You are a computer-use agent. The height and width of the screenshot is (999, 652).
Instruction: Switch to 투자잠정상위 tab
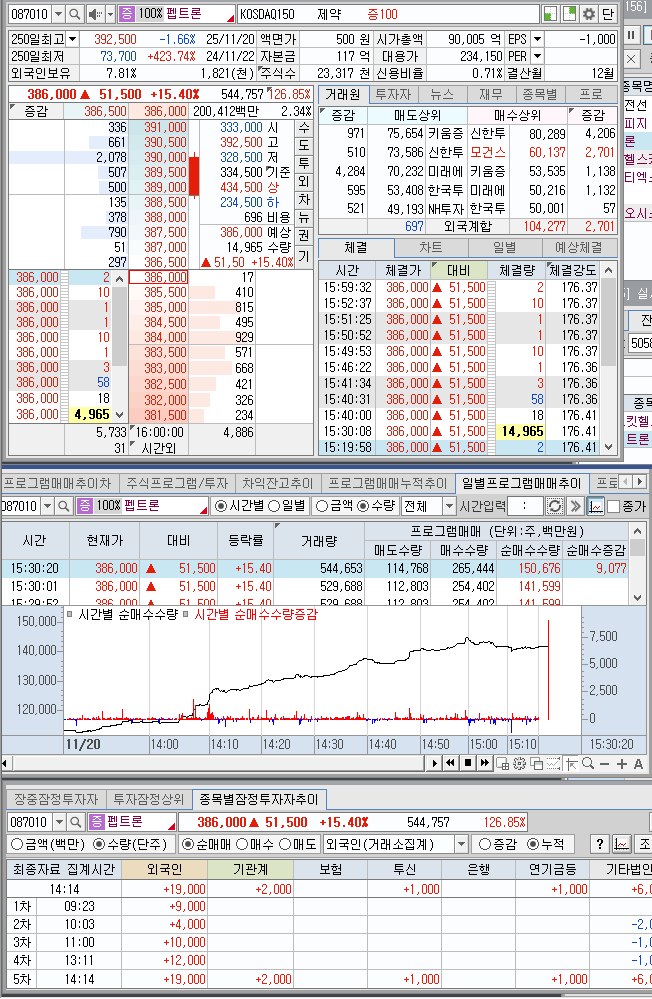pos(148,799)
